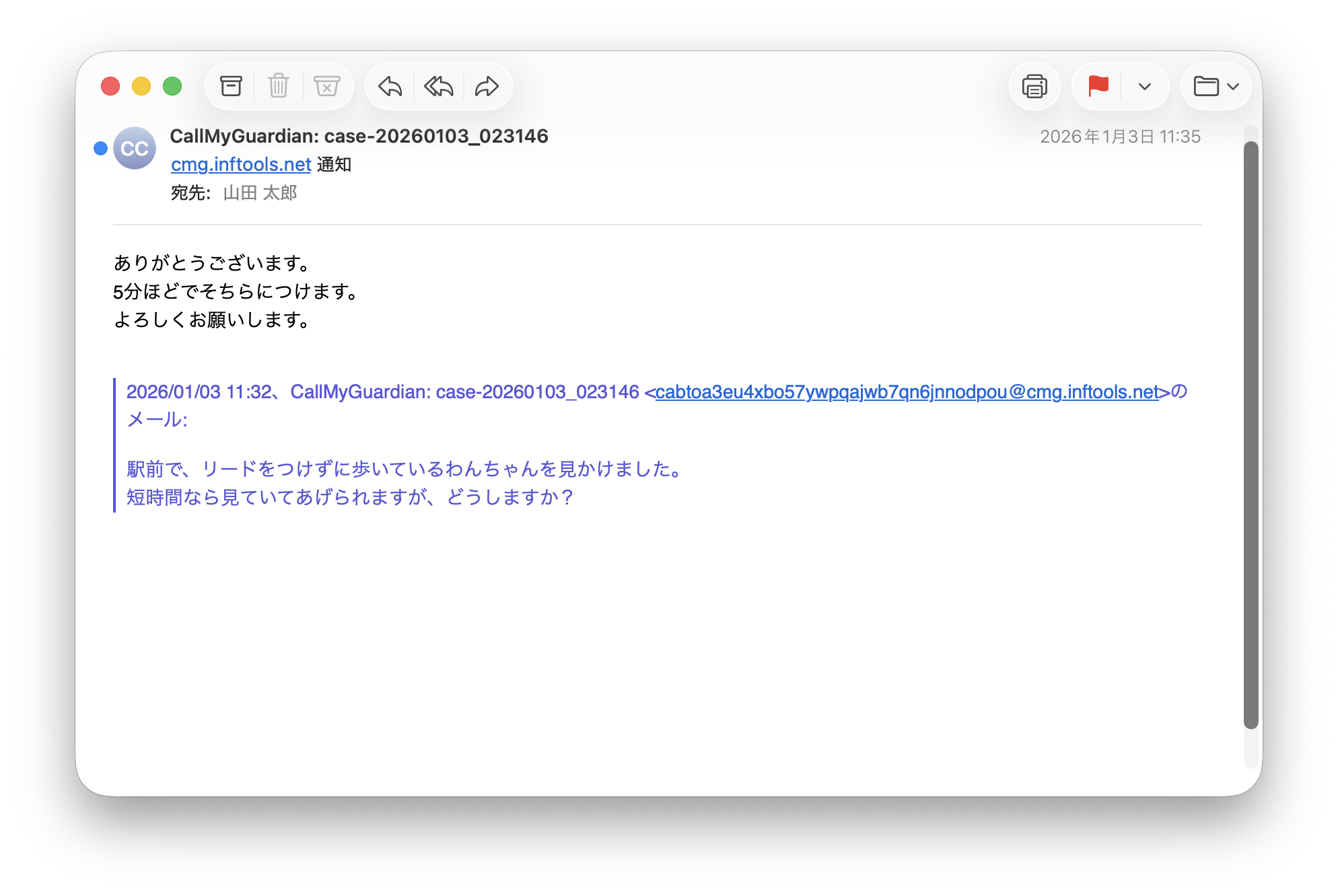Click the subject CallMyGuardian: case-20260103_023146
This screenshot has height=896, width=1338.
point(359,136)
